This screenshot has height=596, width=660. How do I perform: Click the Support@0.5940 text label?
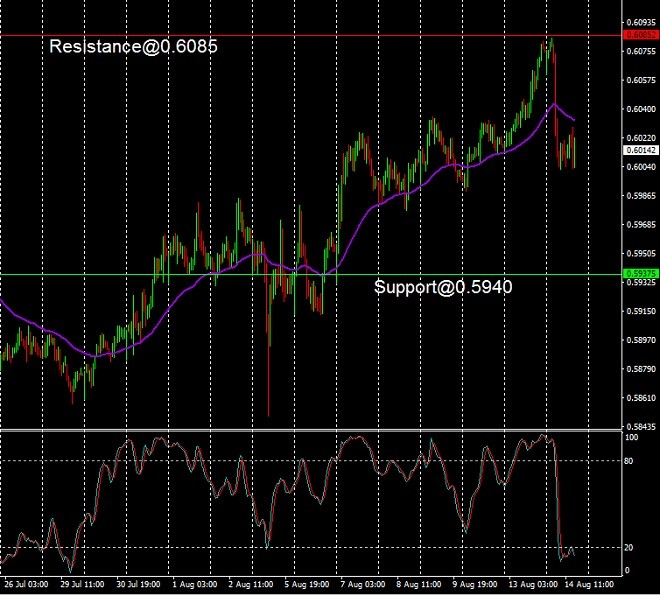(443, 287)
